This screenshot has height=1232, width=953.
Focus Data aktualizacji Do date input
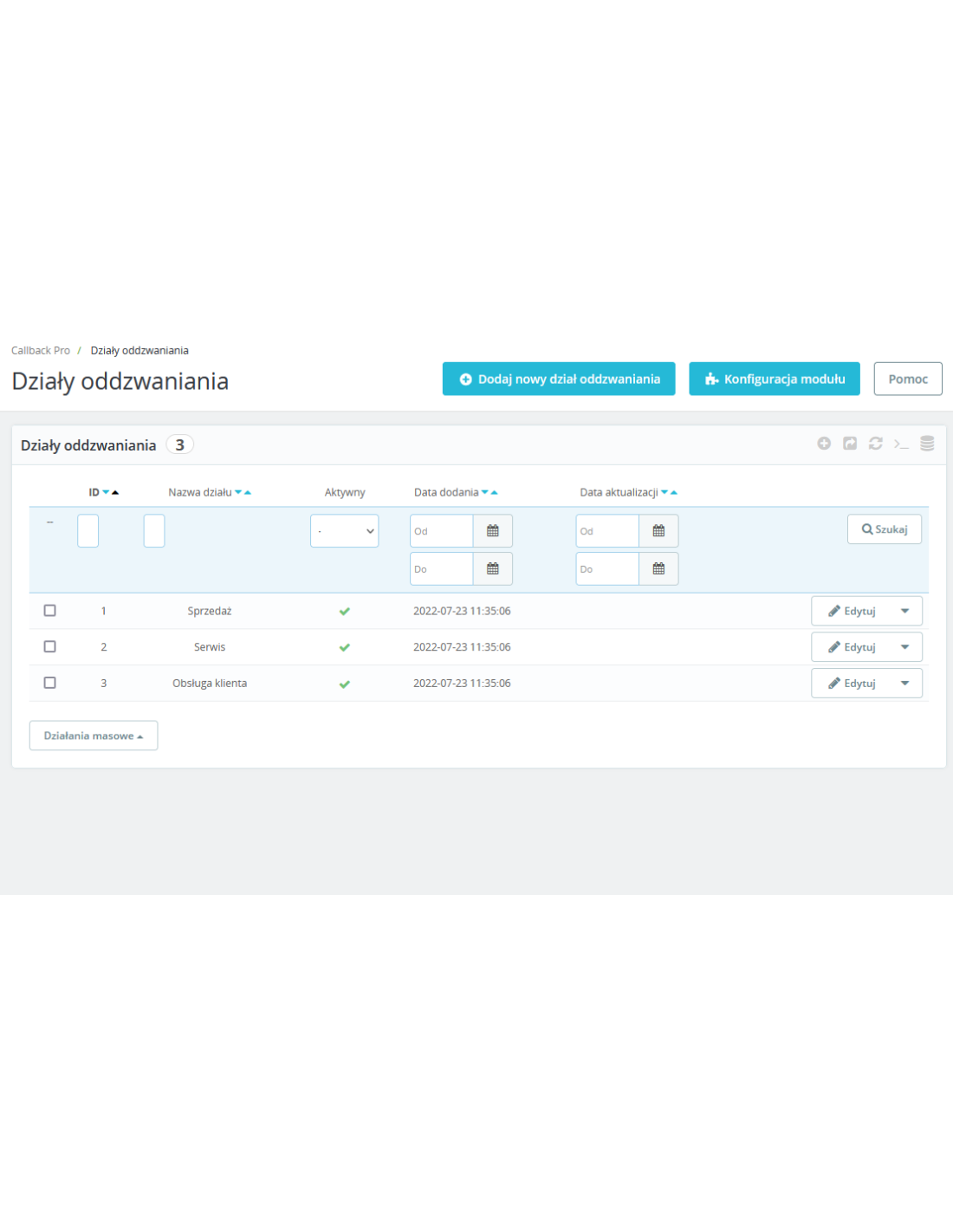pos(607,569)
